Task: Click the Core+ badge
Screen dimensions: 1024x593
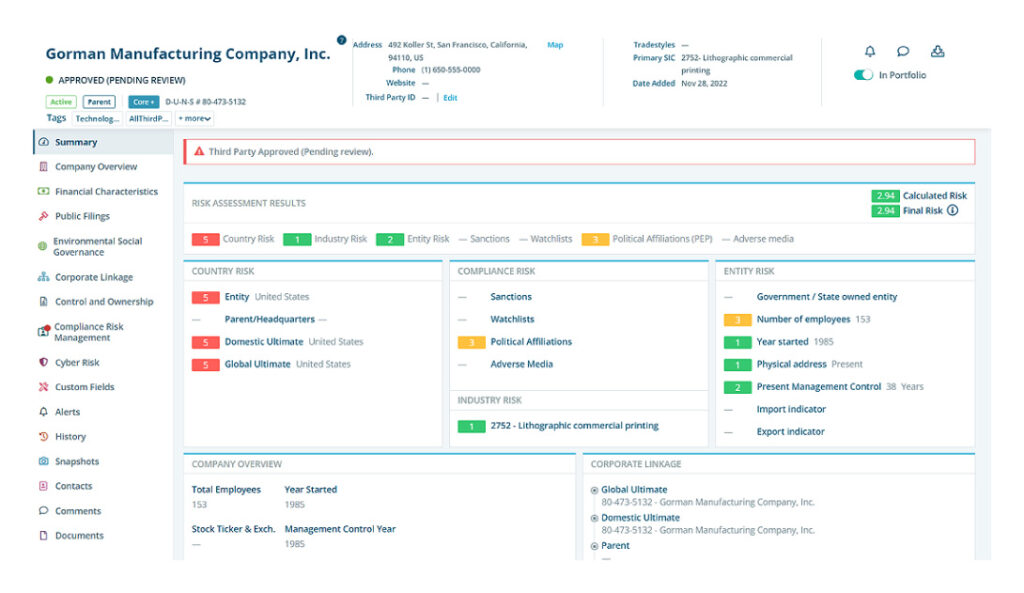Action: [x=144, y=102]
